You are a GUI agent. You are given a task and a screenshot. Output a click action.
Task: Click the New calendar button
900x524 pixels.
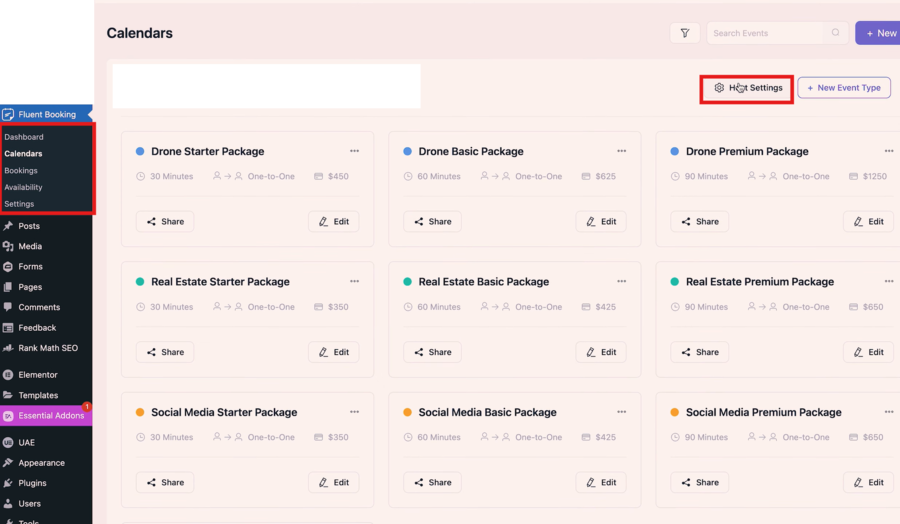(878, 33)
